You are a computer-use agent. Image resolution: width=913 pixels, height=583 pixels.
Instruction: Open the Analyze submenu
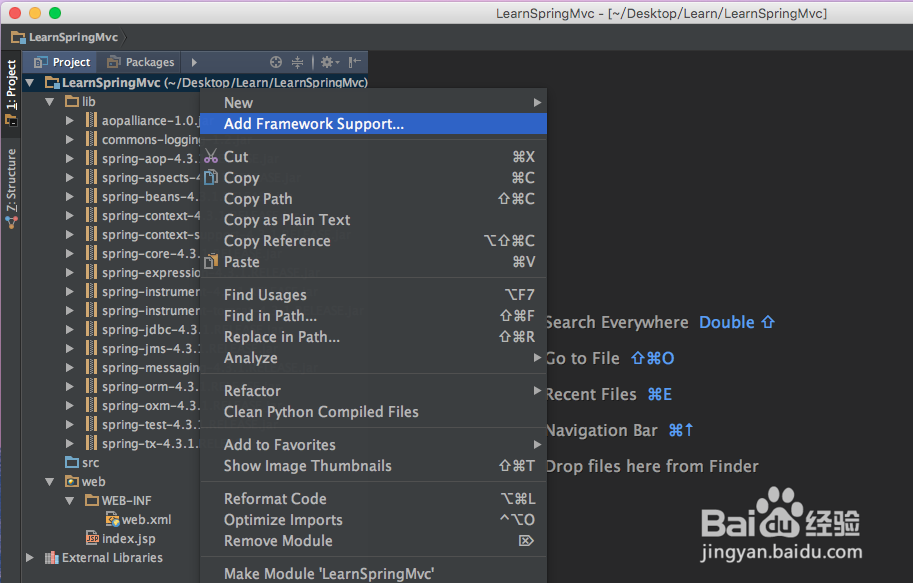pos(373,358)
